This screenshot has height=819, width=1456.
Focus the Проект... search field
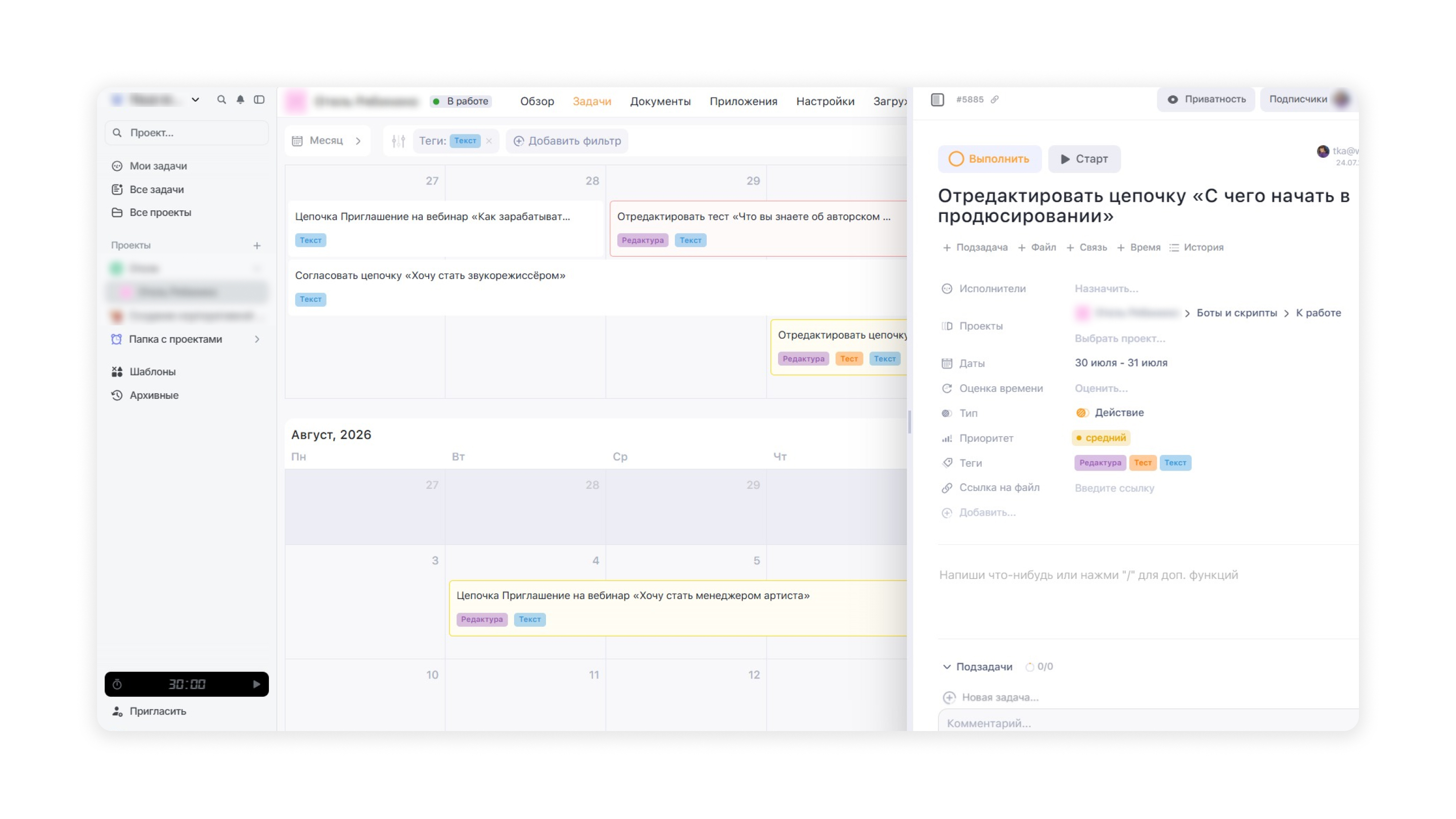pos(187,133)
